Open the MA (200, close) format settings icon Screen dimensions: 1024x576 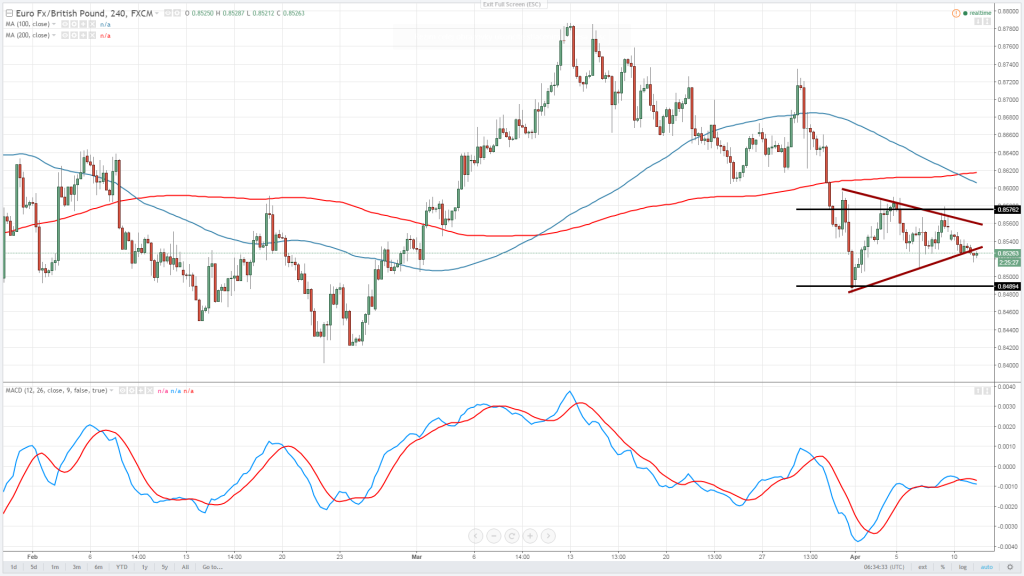74,35
